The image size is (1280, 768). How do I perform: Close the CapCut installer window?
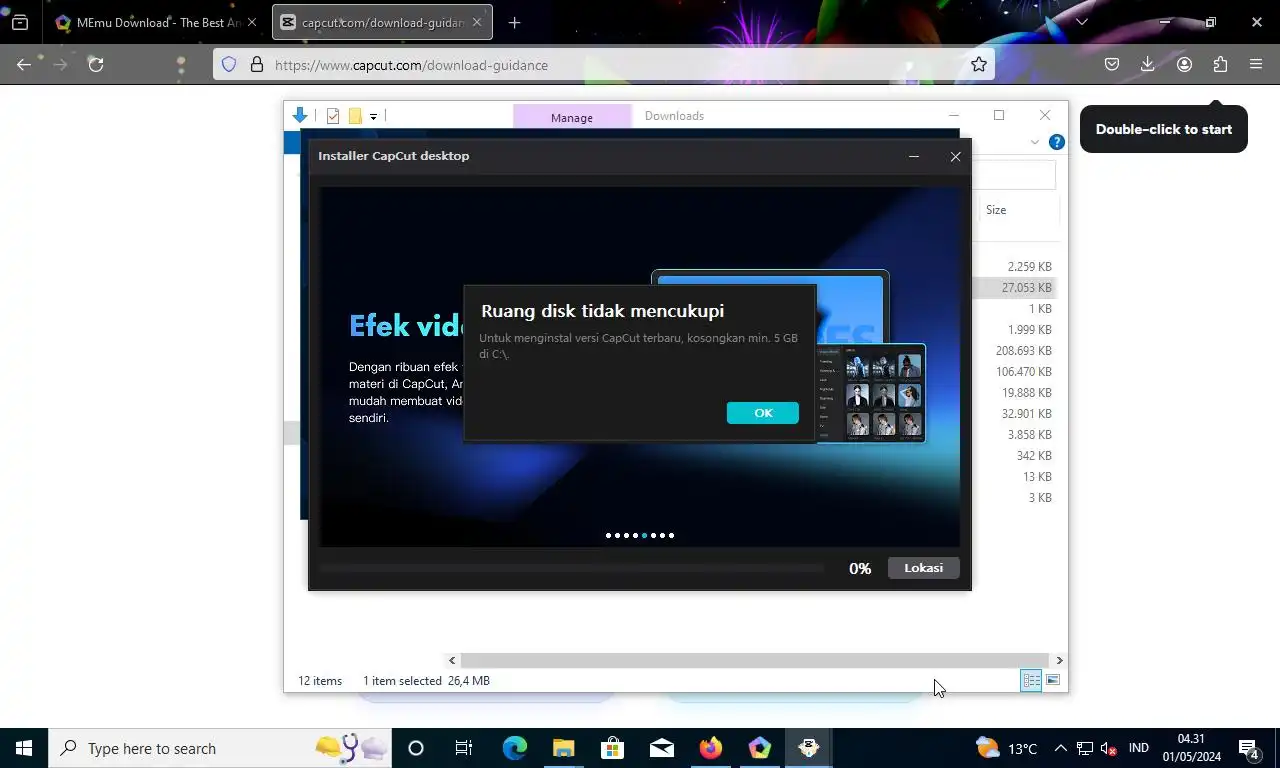[x=955, y=156]
